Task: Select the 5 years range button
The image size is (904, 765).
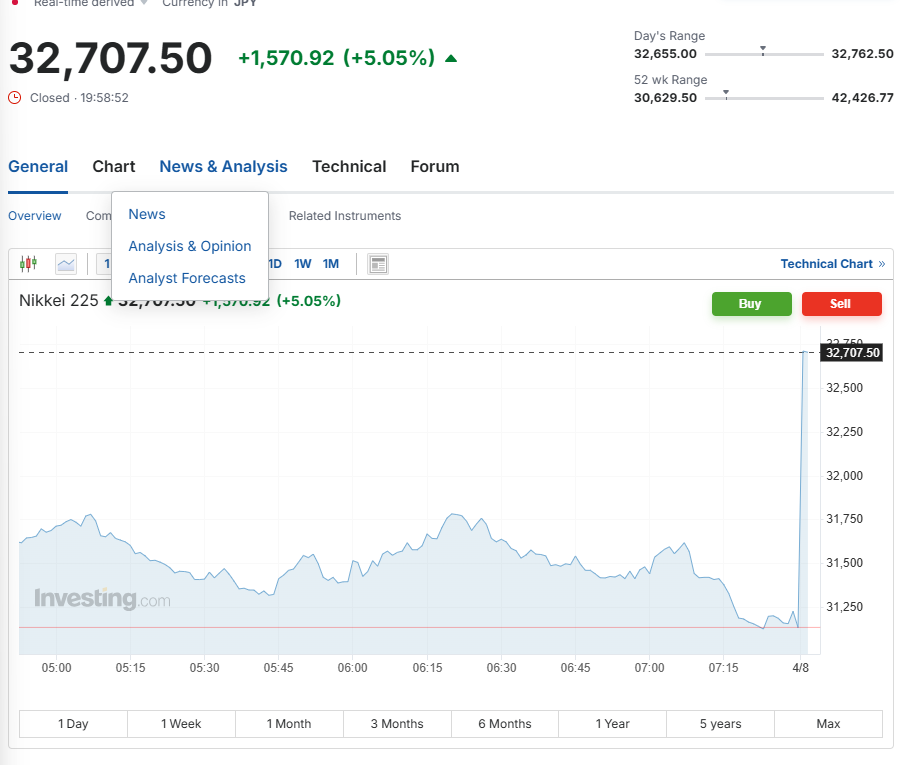Action: click(x=721, y=724)
